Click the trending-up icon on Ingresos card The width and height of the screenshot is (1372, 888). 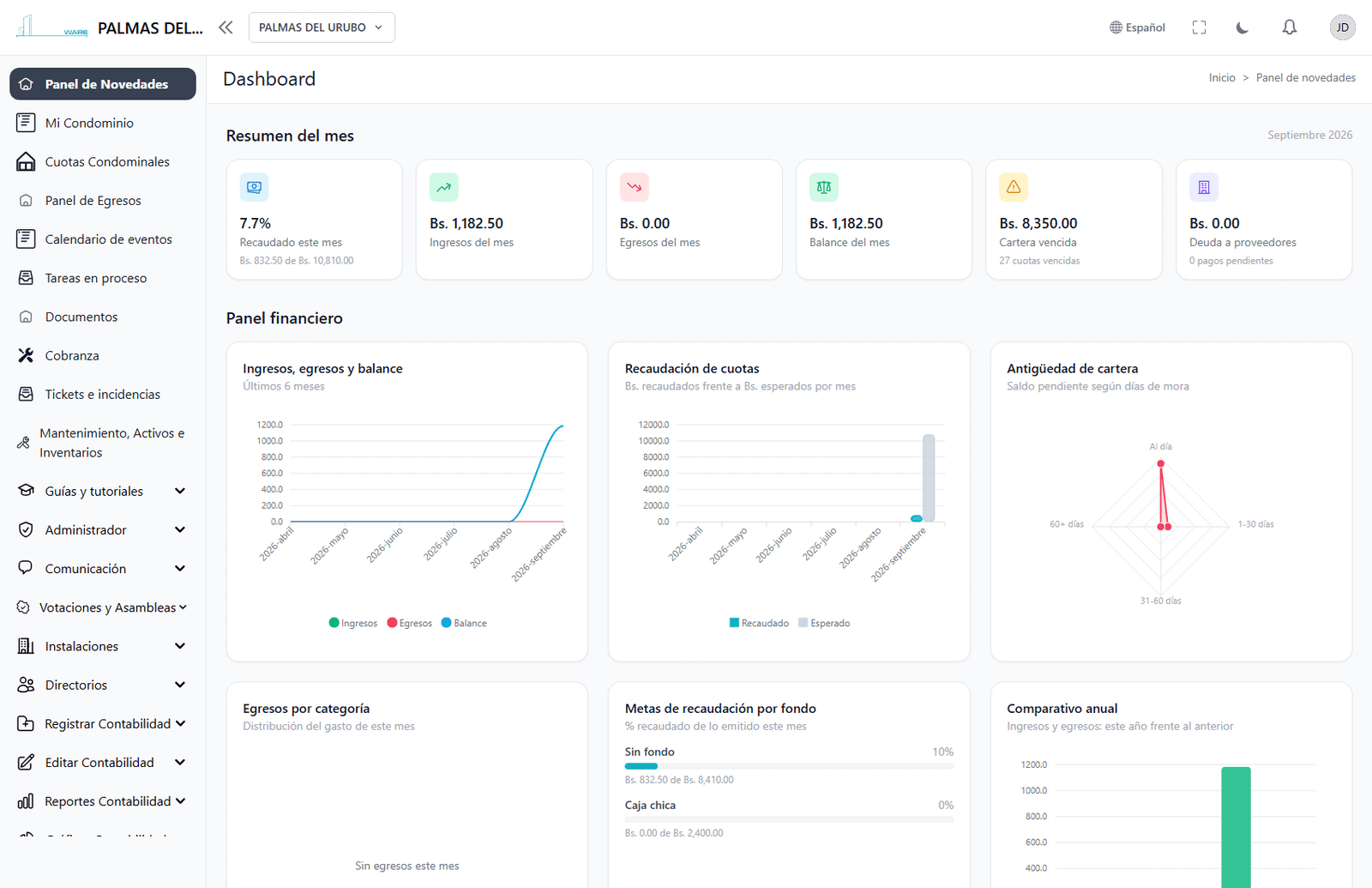pyautogui.click(x=443, y=187)
